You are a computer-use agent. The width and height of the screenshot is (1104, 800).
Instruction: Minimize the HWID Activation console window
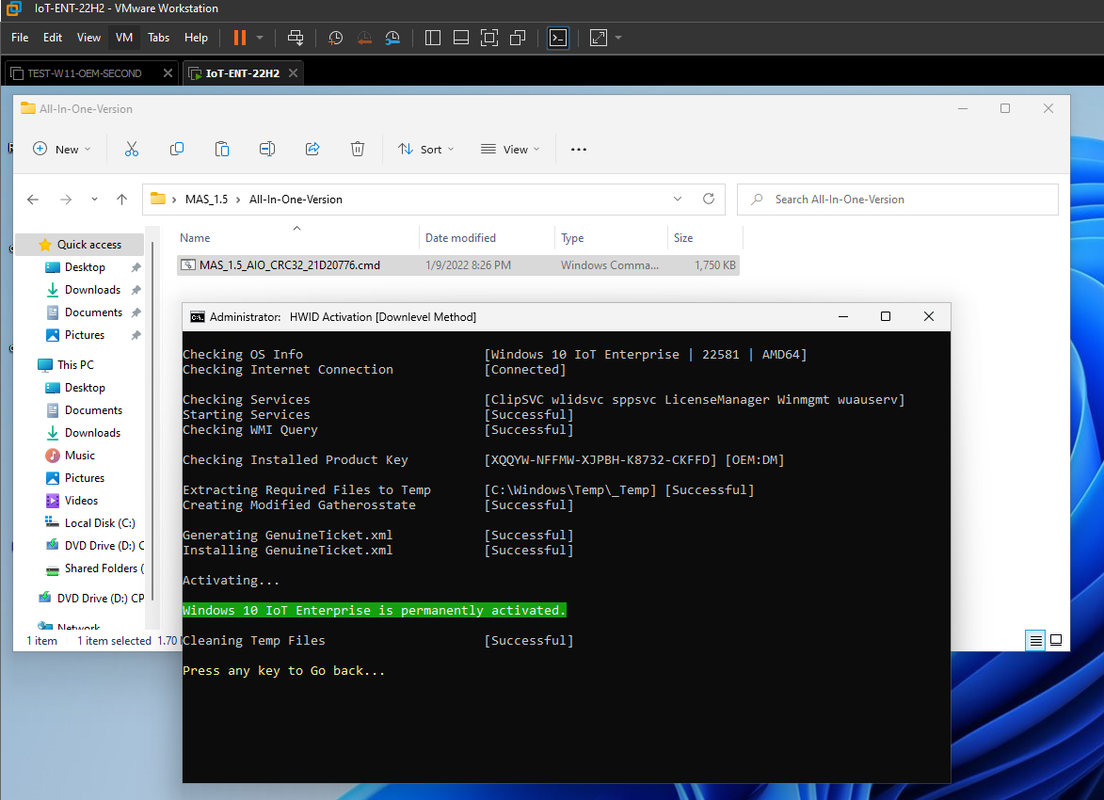pyautogui.click(x=843, y=317)
